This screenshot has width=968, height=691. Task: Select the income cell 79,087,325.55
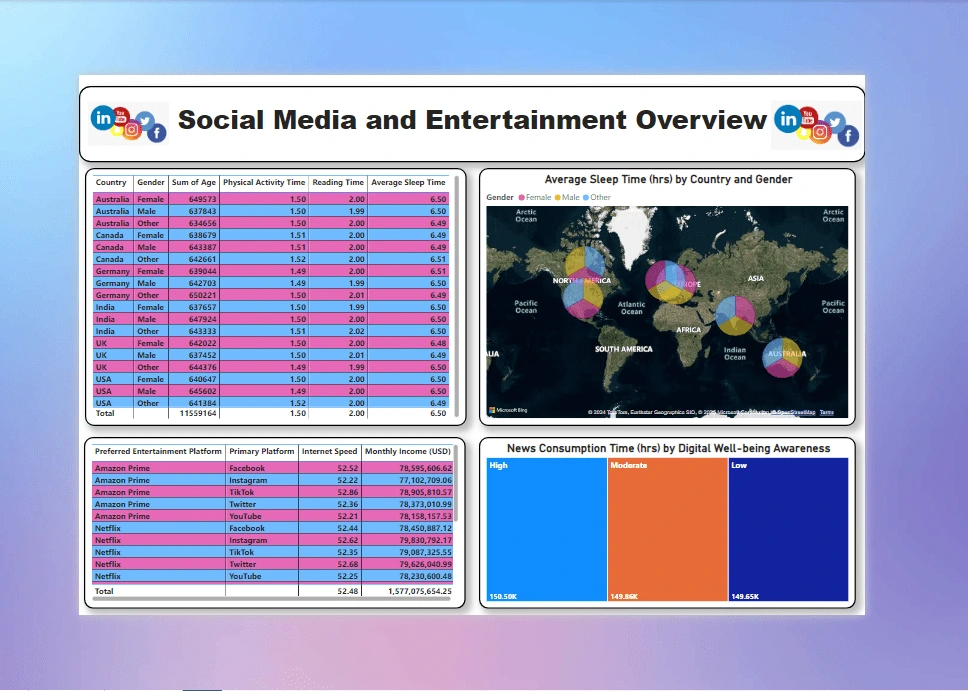point(407,552)
